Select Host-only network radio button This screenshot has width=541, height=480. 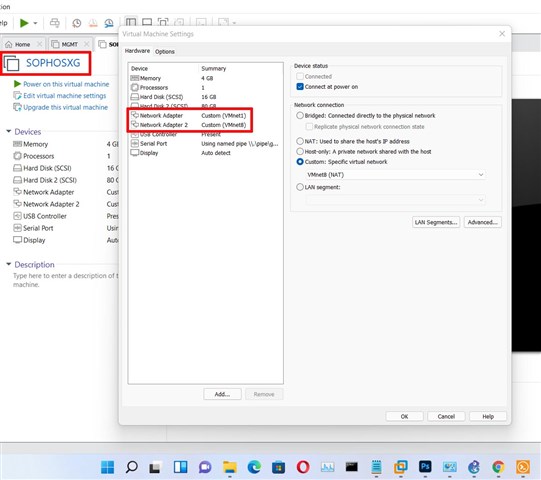coord(300,151)
